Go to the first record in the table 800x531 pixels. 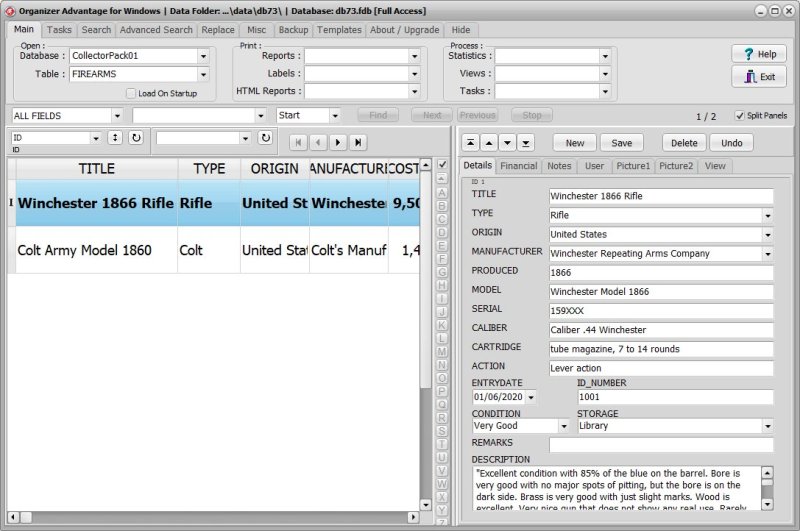(298, 143)
